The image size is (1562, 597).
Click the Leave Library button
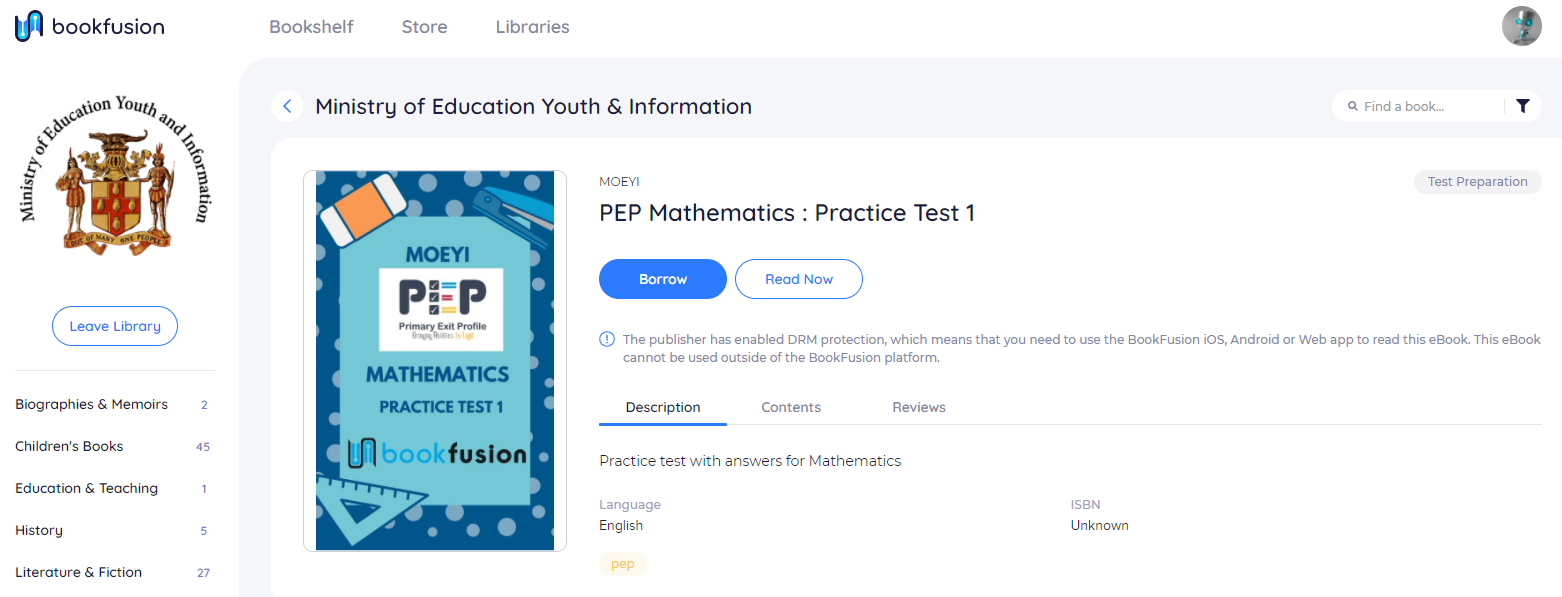(115, 326)
